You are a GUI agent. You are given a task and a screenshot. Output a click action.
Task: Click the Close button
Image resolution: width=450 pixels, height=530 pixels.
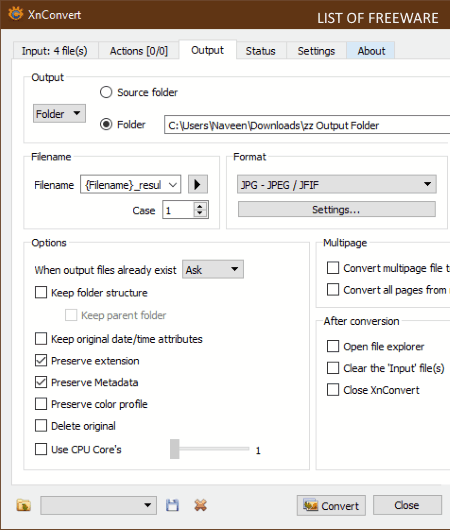(407, 506)
